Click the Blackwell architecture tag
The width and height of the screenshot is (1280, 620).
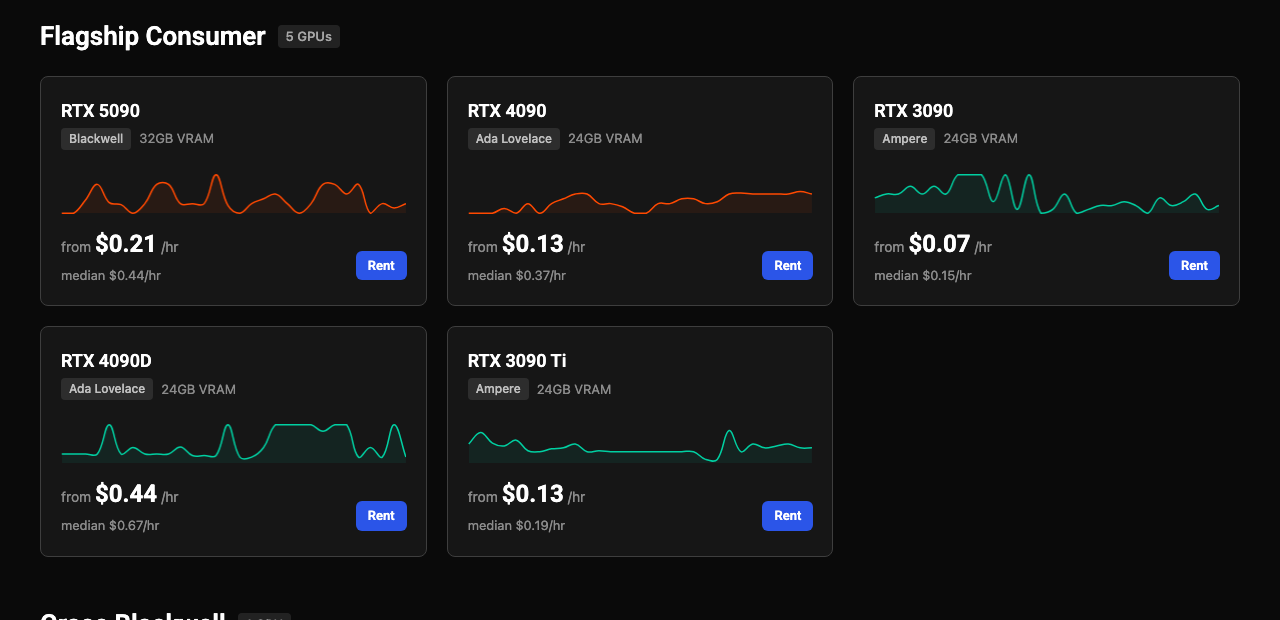[96, 139]
